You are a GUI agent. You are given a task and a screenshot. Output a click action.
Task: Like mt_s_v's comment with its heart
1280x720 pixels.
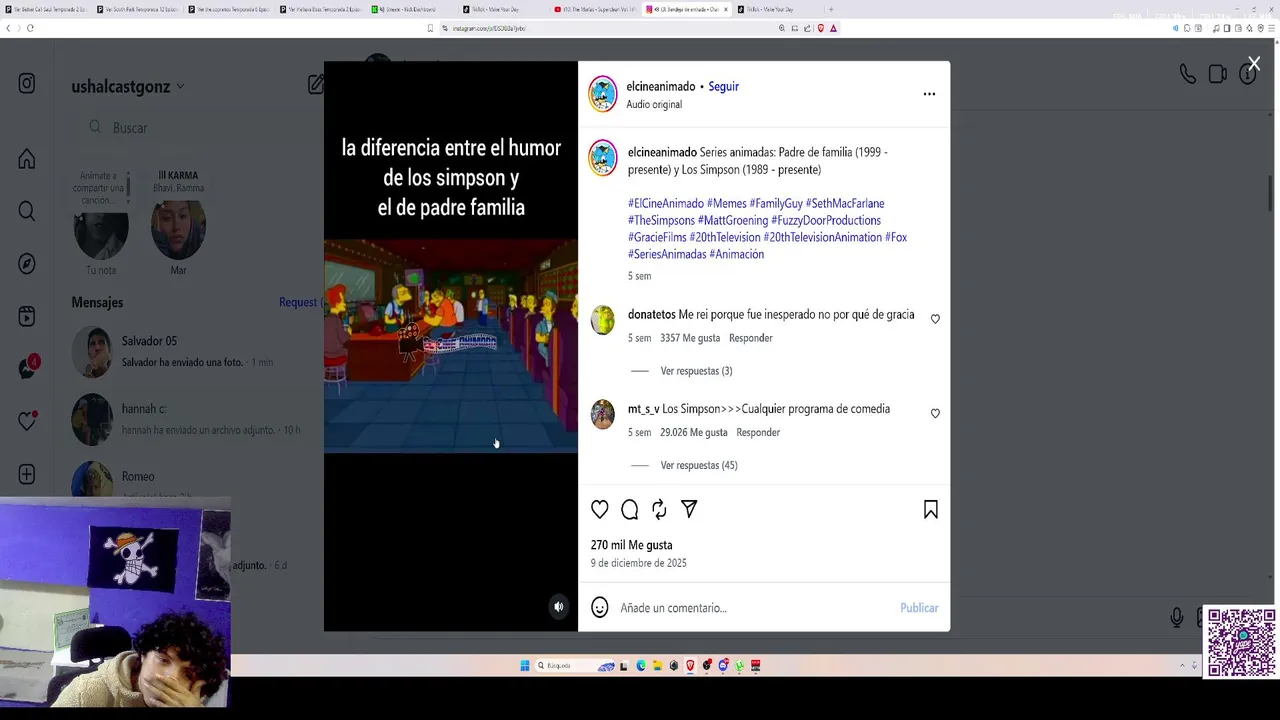(935, 413)
